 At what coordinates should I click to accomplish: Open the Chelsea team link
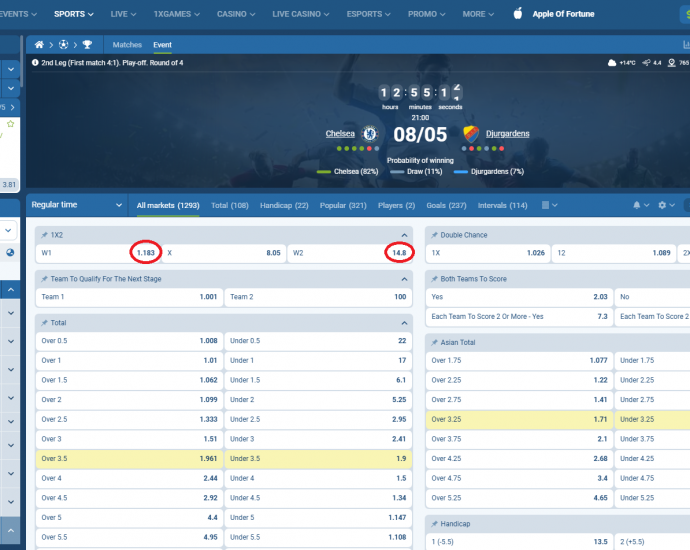pos(340,133)
